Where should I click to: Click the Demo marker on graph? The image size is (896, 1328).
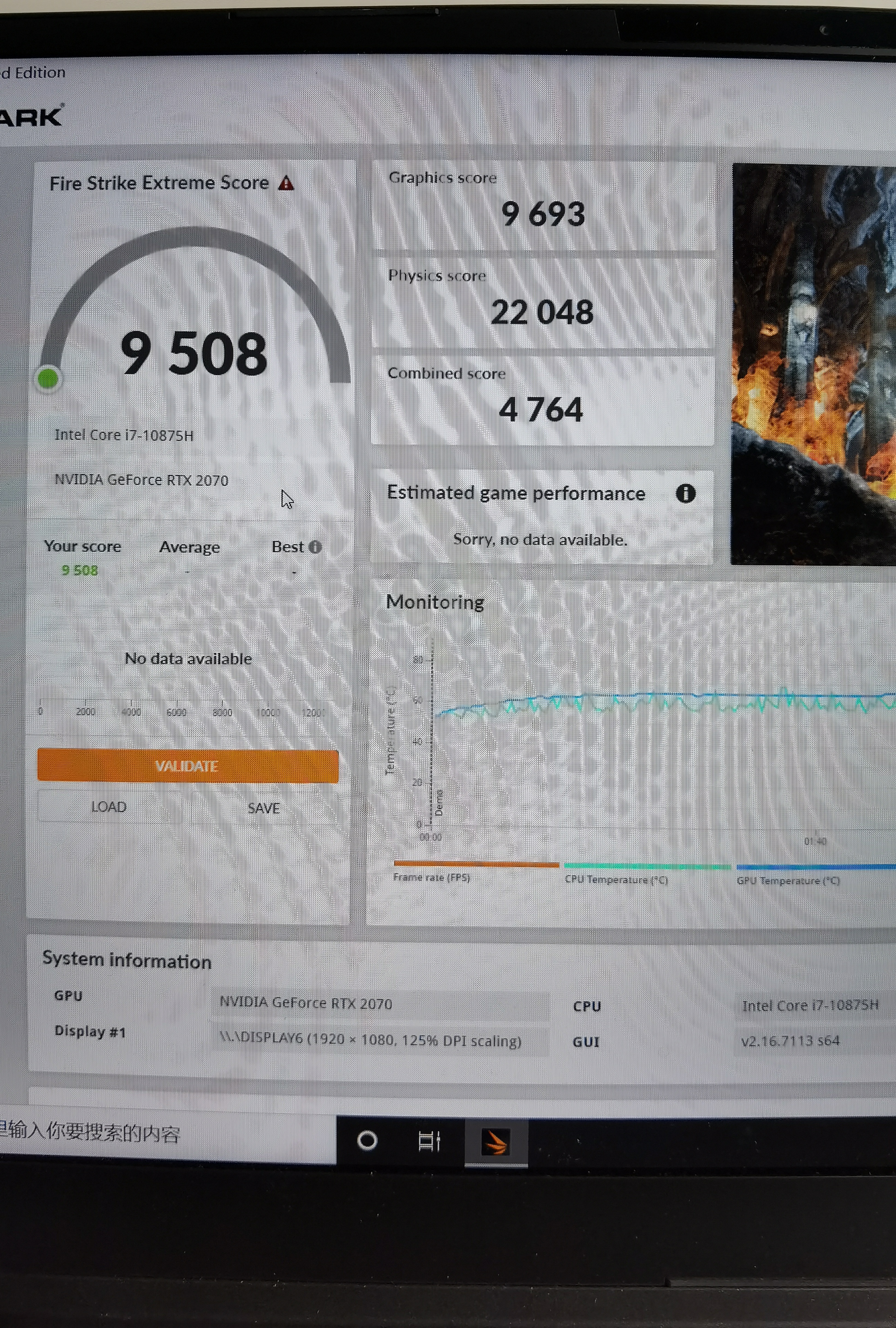(x=439, y=802)
